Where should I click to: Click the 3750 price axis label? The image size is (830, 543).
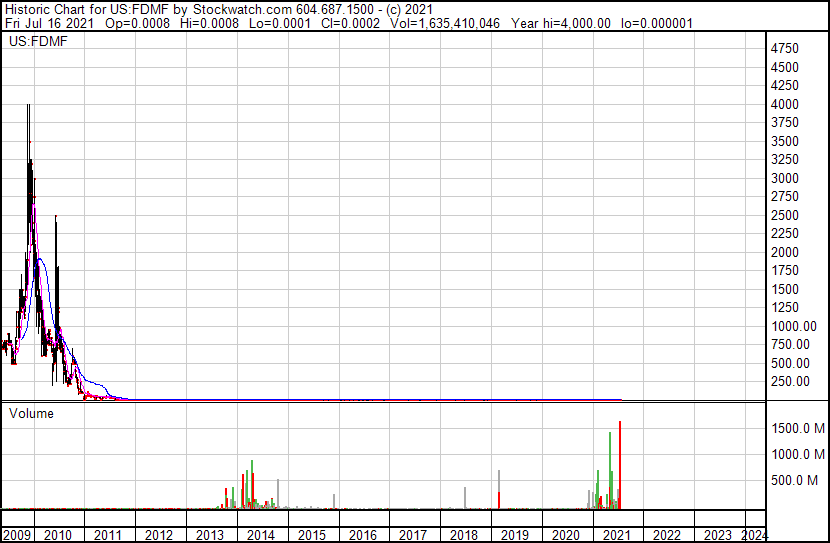pyautogui.click(x=785, y=122)
